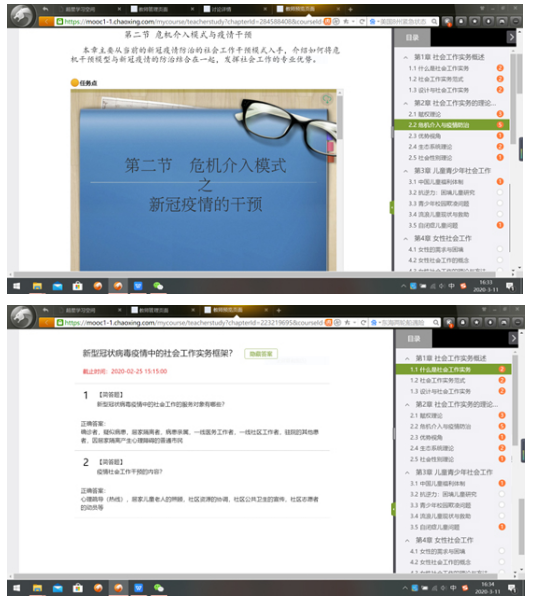
Task: Open WeChat from the taskbar under the slide page
Action: pyautogui.click(x=158, y=286)
